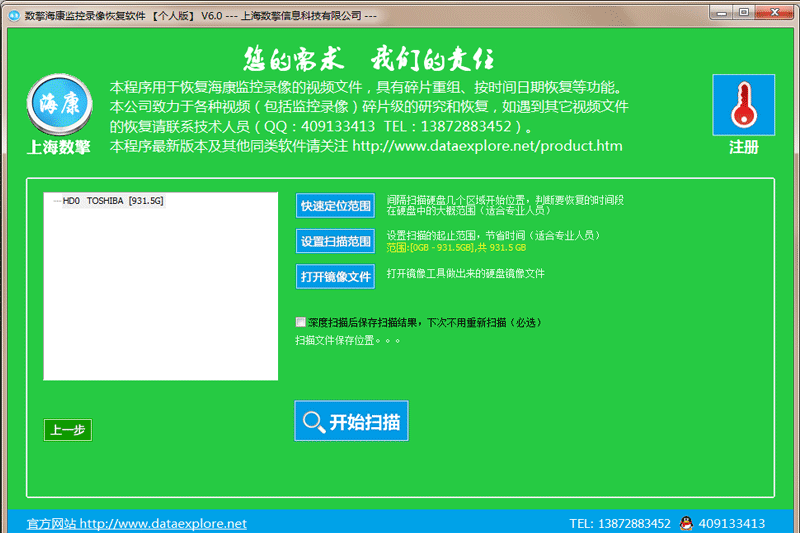Click TEL: 13872883452 in footer
The image size is (800, 533).
point(620,524)
